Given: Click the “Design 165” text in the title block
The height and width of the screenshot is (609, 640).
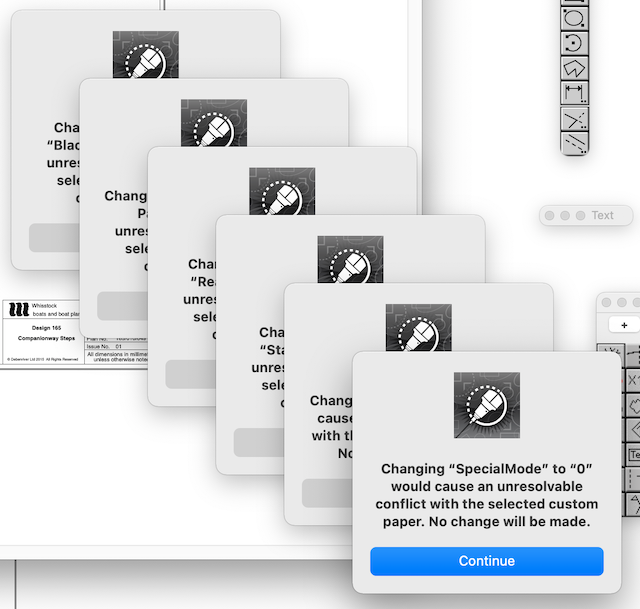Looking at the screenshot, I should pos(47,328).
